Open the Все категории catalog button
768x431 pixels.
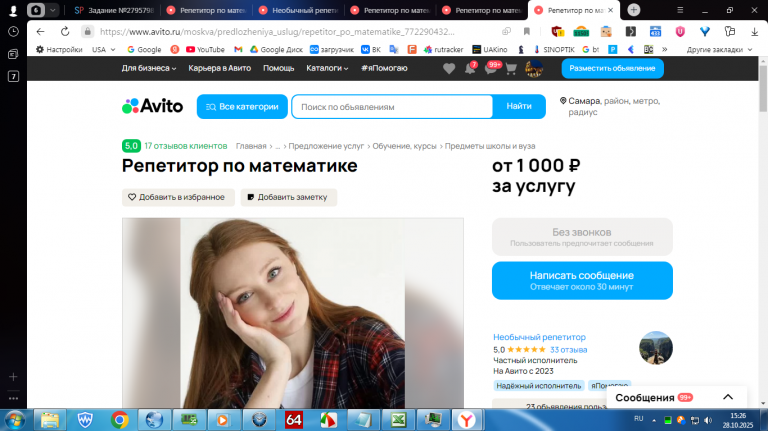tap(242, 106)
